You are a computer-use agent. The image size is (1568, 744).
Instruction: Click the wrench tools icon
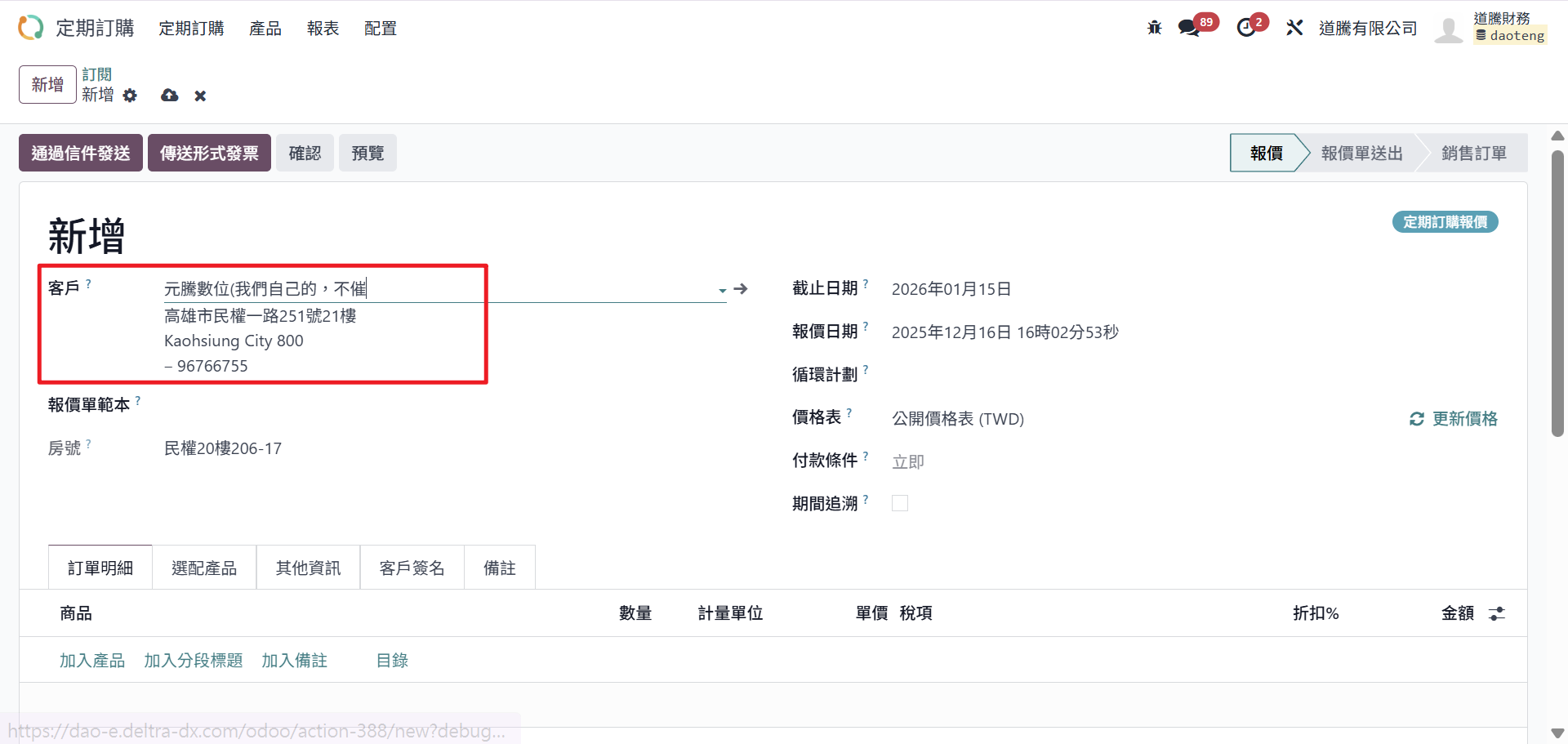pos(1294,28)
